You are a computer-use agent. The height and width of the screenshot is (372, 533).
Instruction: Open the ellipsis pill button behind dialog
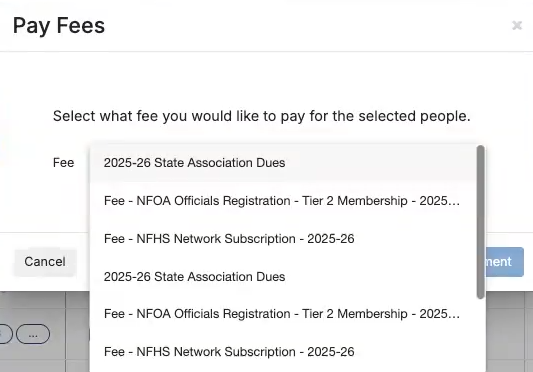pyautogui.click(x=33, y=334)
